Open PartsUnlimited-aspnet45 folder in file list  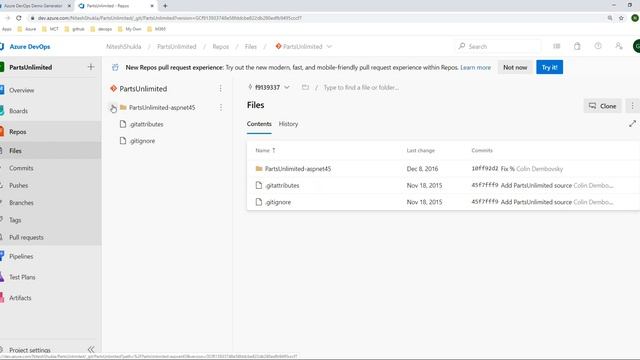[x=298, y=169]
